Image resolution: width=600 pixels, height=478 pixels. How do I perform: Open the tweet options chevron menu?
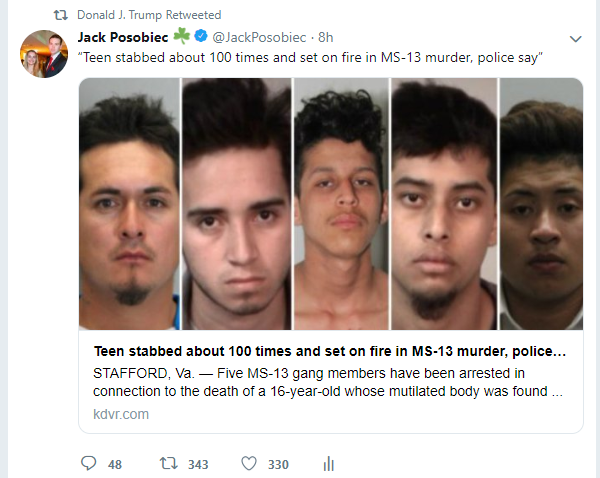coord(576,39)
